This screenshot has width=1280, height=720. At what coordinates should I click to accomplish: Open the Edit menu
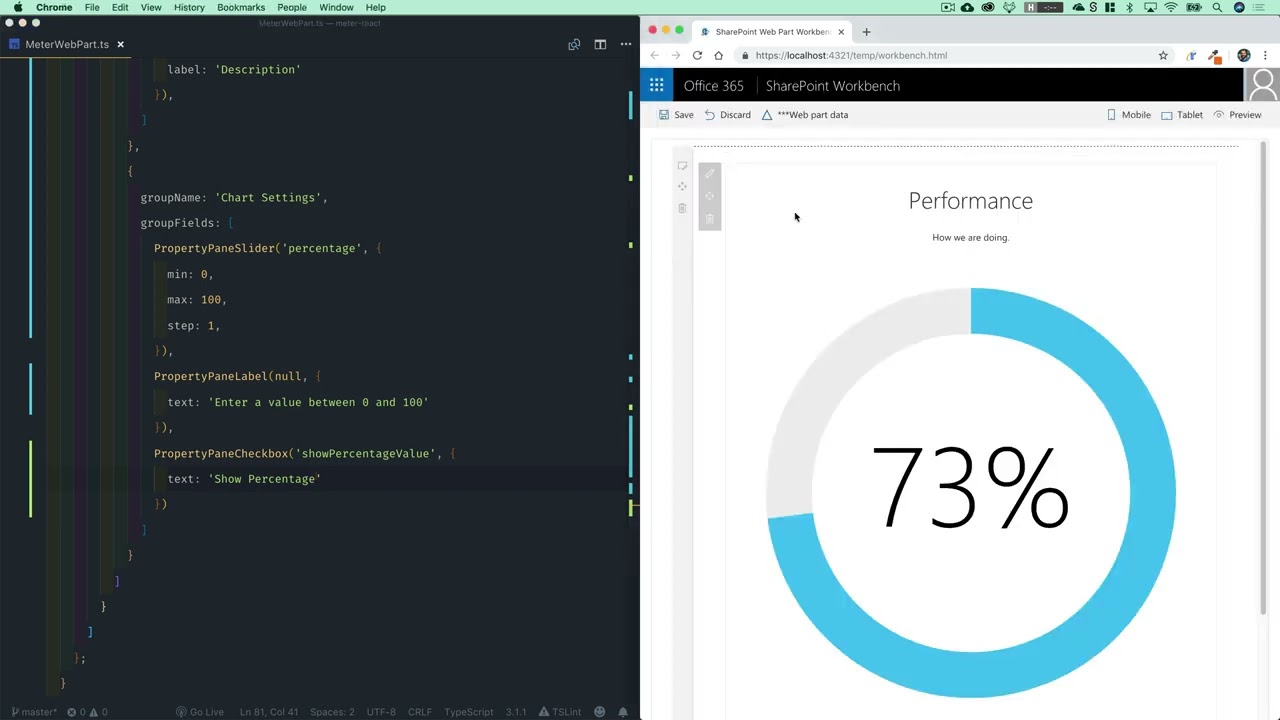point(120,7)
